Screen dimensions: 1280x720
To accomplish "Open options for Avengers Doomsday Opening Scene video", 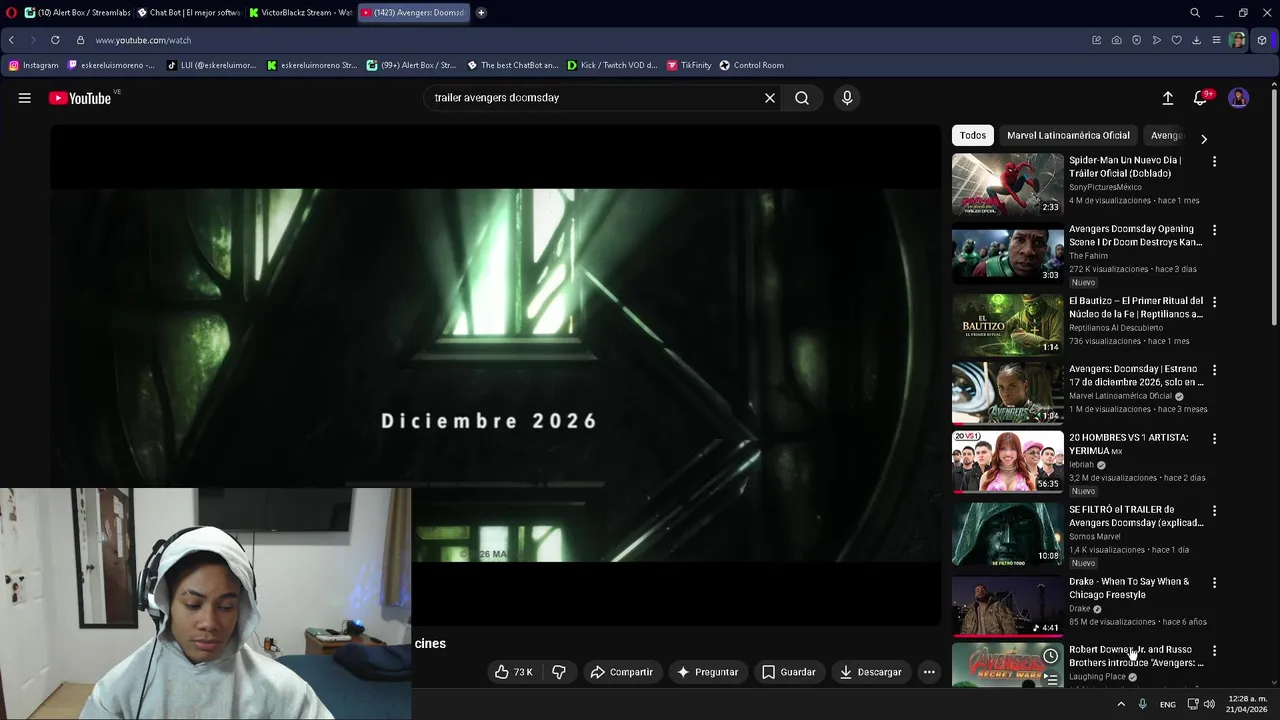I will 1215,230.
